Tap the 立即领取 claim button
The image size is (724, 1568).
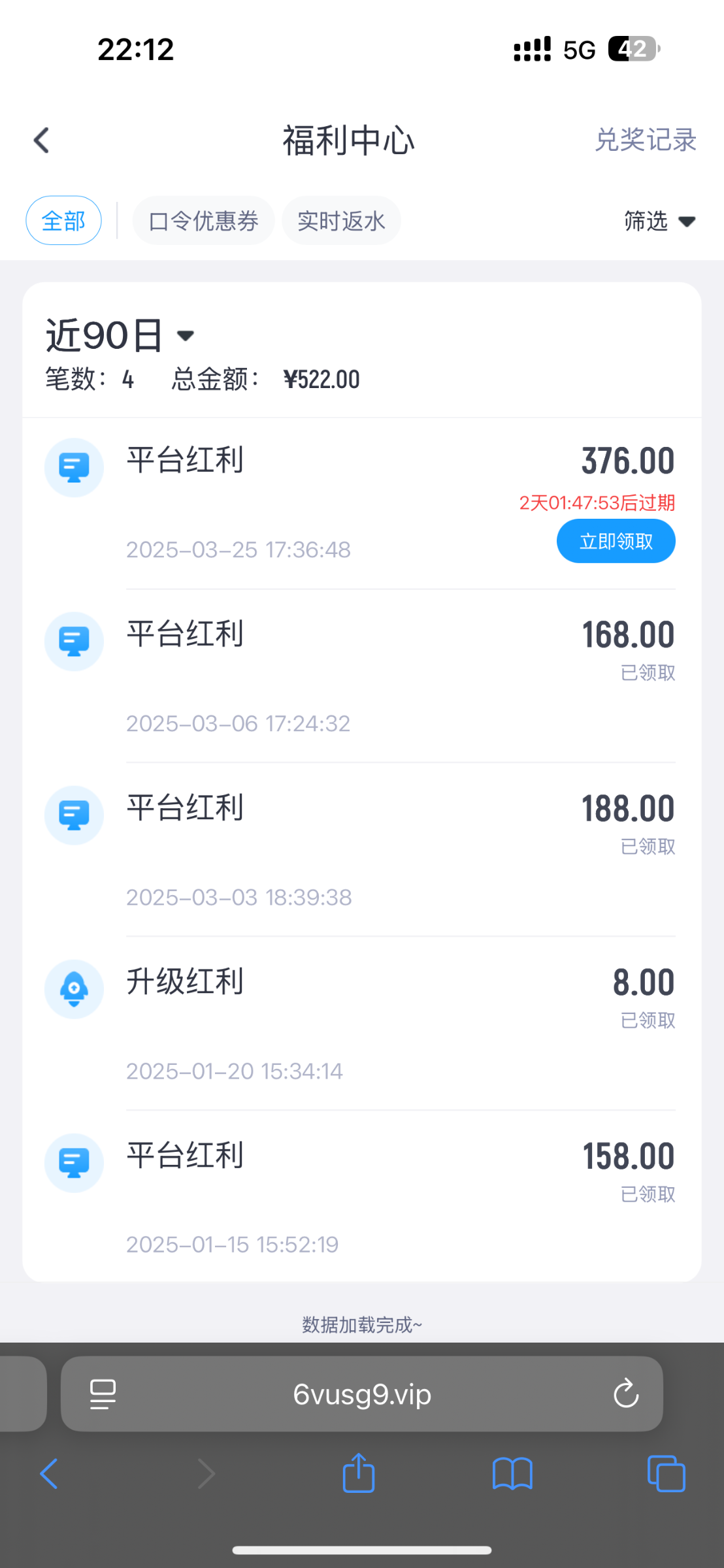pos(616,541)
